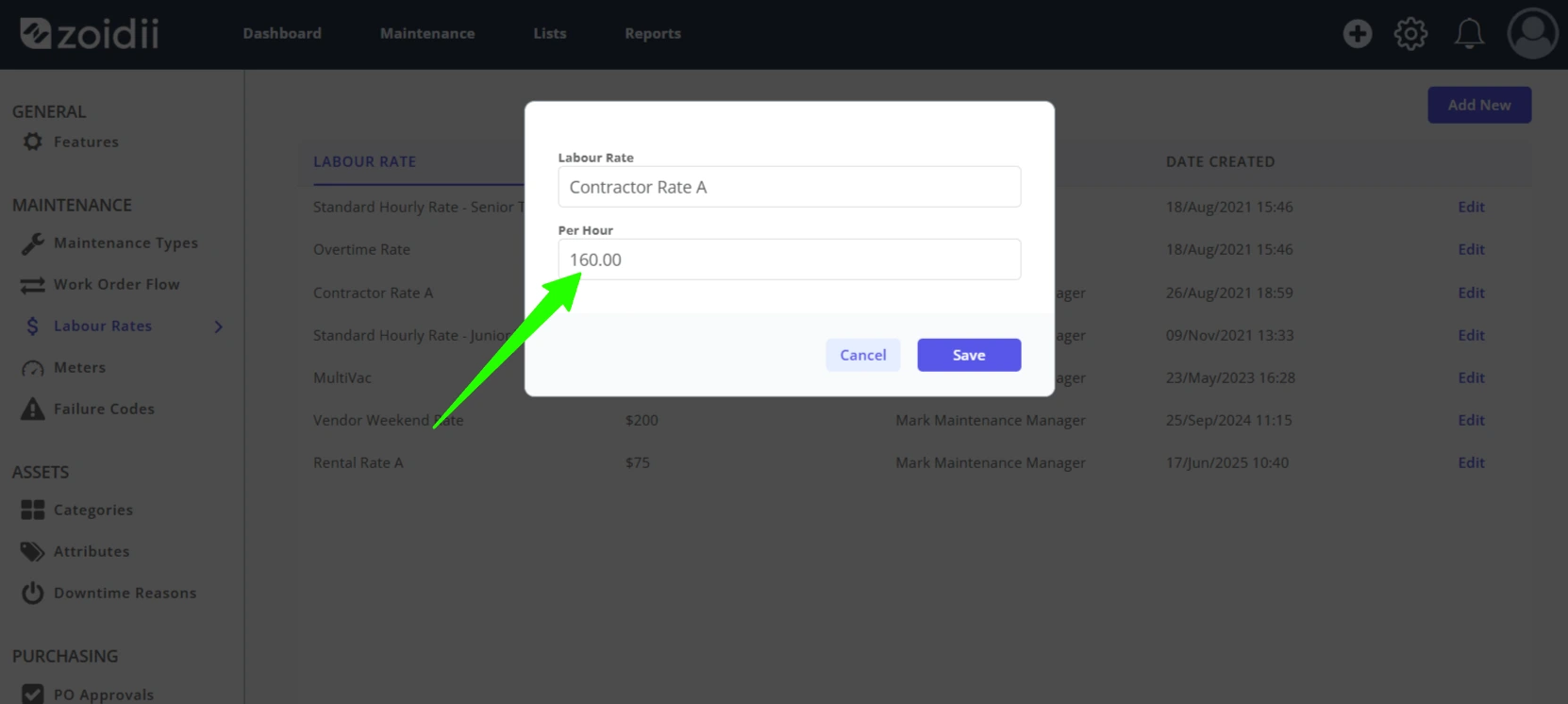Click date 09/Nov/2021 13:33

click(1229, 335)
